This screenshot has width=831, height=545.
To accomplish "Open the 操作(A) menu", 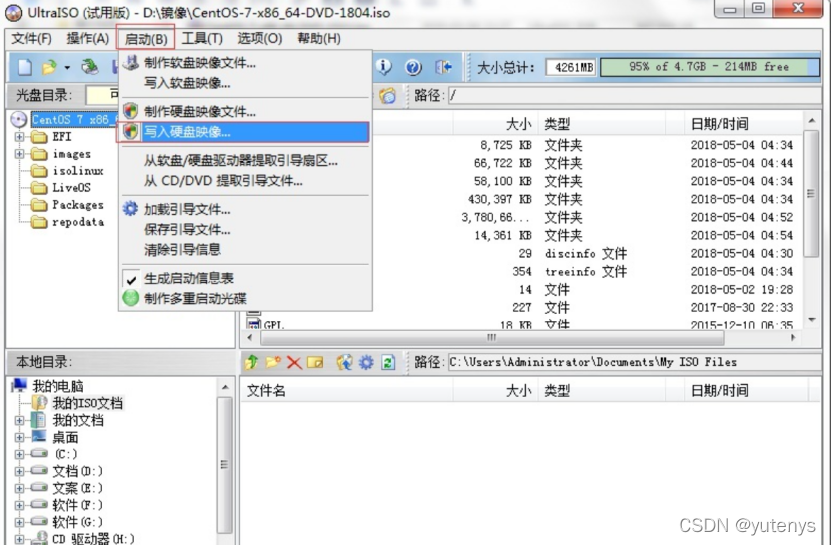I will click(88, 38).
